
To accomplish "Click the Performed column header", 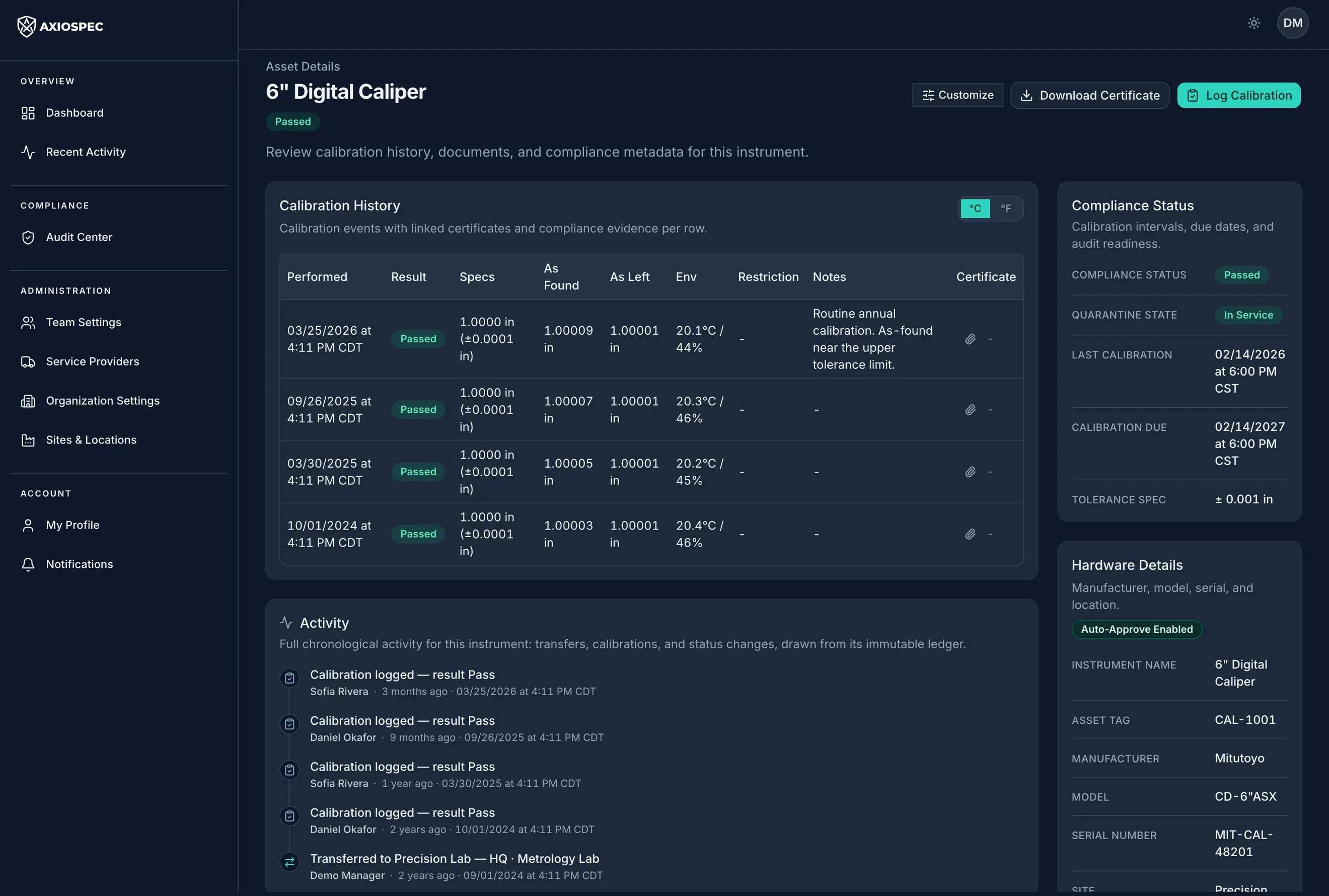I will point(317,277).
